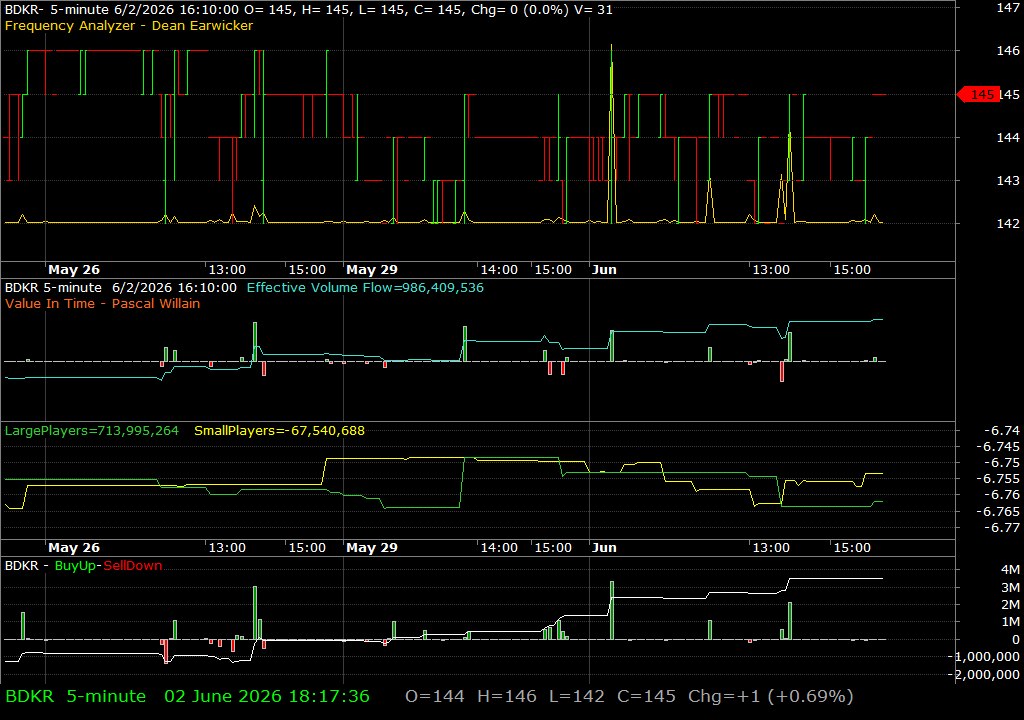Click 'LargePlayers=713,995,264' legend
Image resolution: width=1024 pixels, height=720 pixels.
click(x=91, y=431)
